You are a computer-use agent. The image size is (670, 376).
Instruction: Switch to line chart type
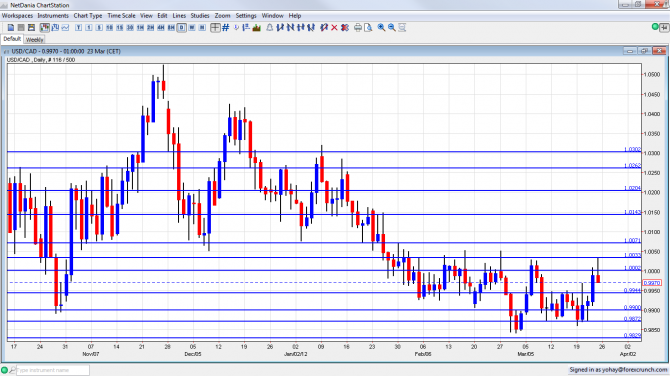(x=65, y=28)
